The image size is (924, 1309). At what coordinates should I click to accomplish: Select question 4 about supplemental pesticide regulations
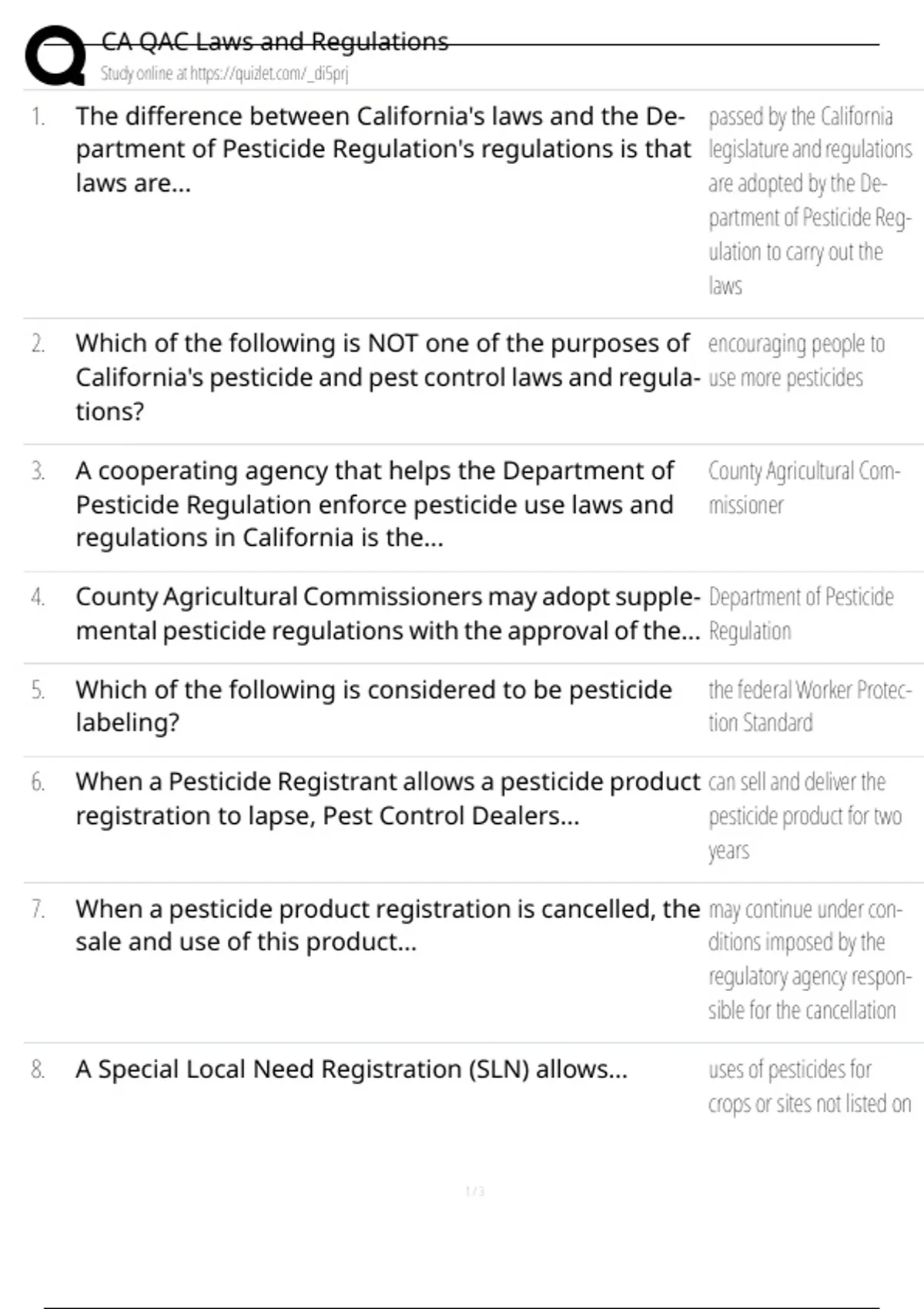pos(387,614)
